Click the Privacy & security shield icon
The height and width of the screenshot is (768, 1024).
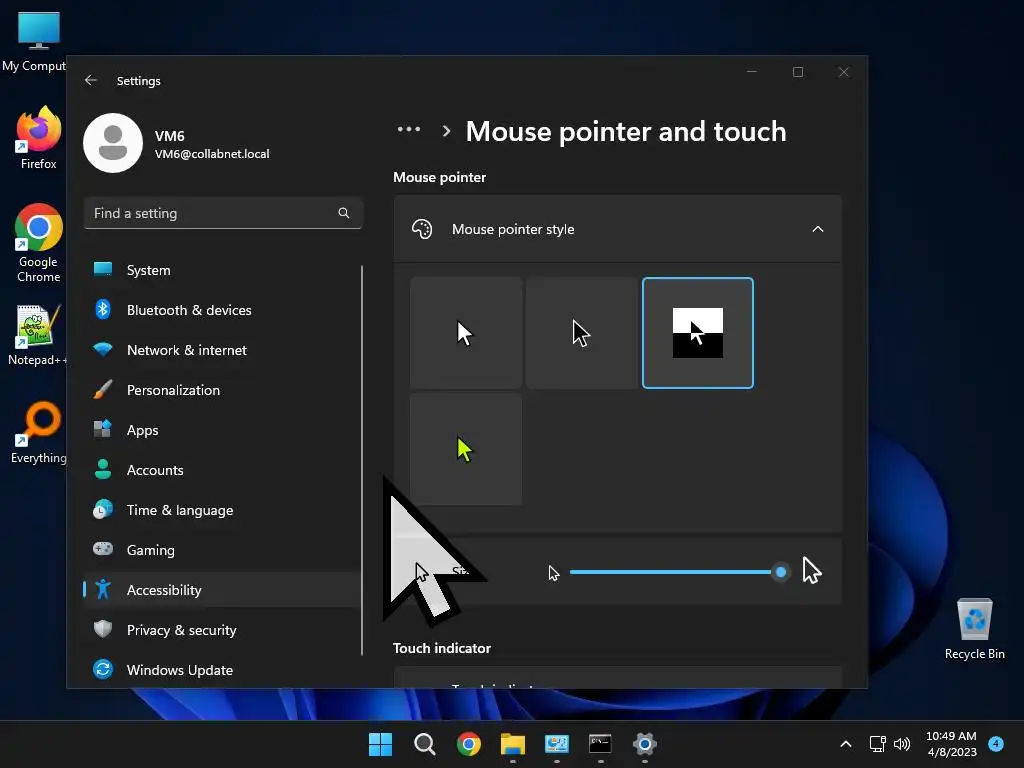coord(103,629)
